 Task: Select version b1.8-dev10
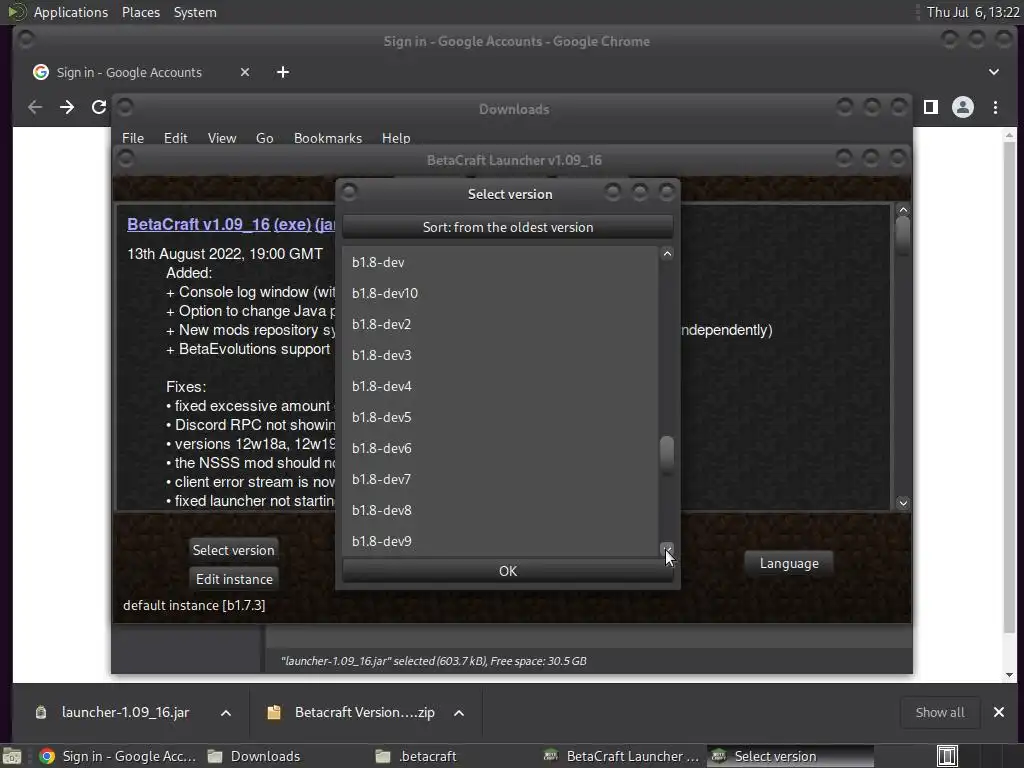(x=500, y=293)
